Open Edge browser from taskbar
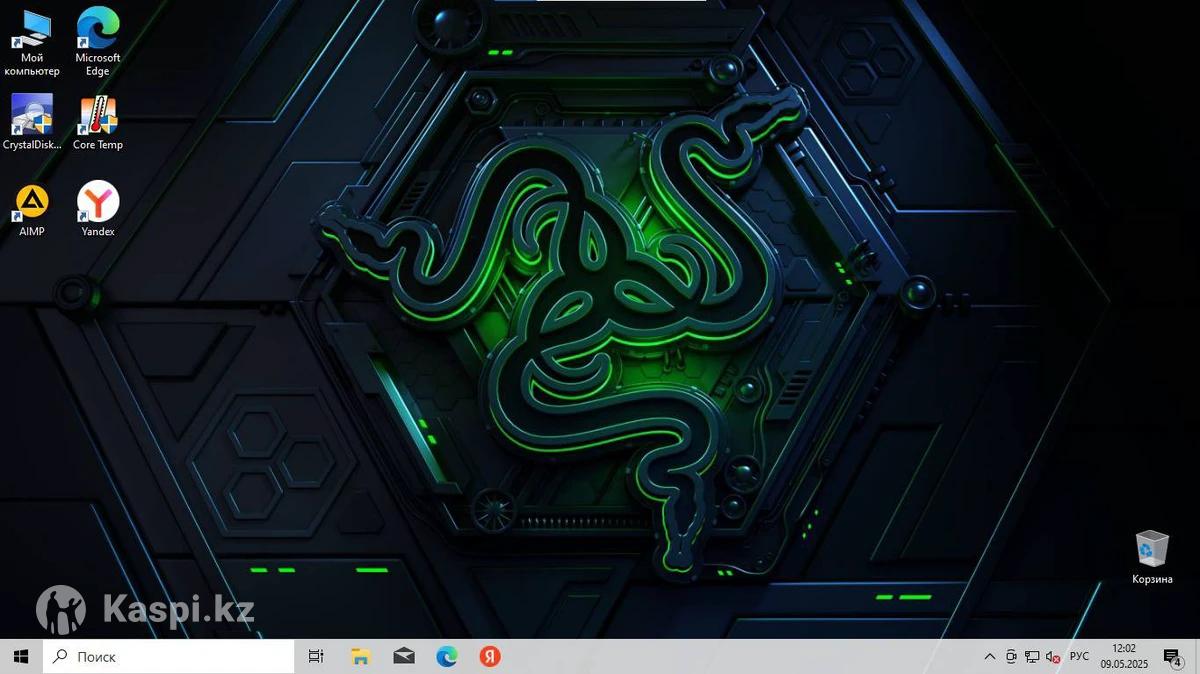The image size is (1200, 674). coord(447,656)
